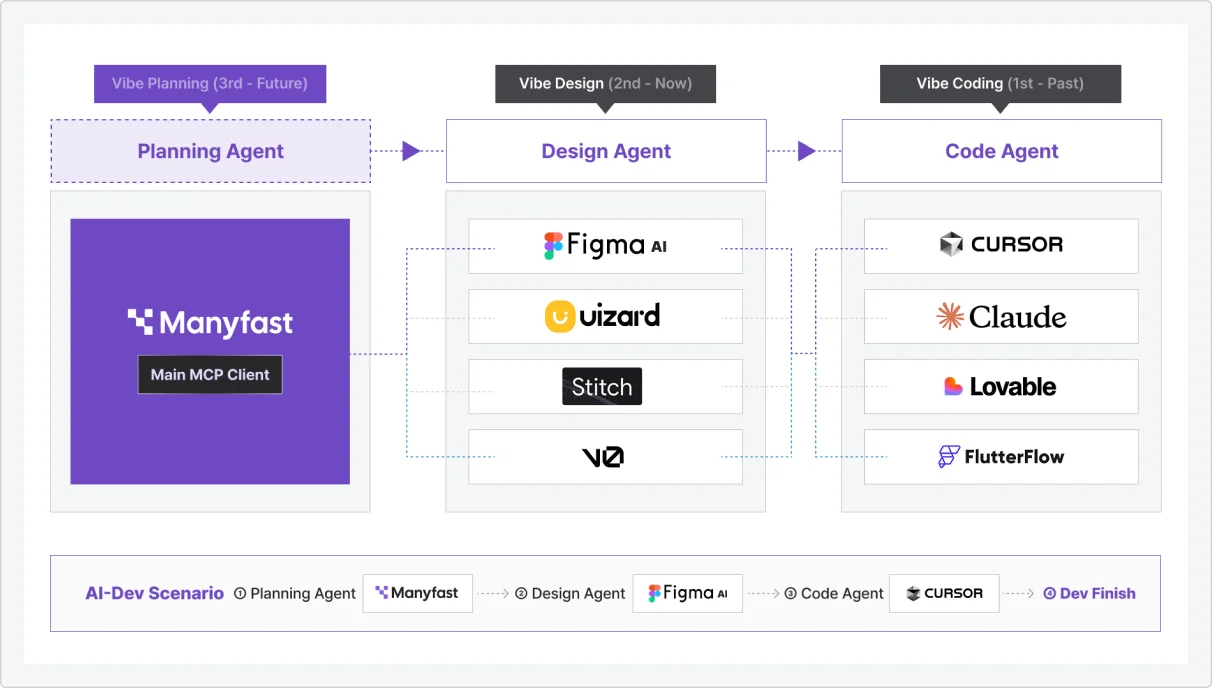Image resolution: width=1212 pixels, height=688 pixels.
Task: Select the Planning Agent header box
Action: click(210, 151)
